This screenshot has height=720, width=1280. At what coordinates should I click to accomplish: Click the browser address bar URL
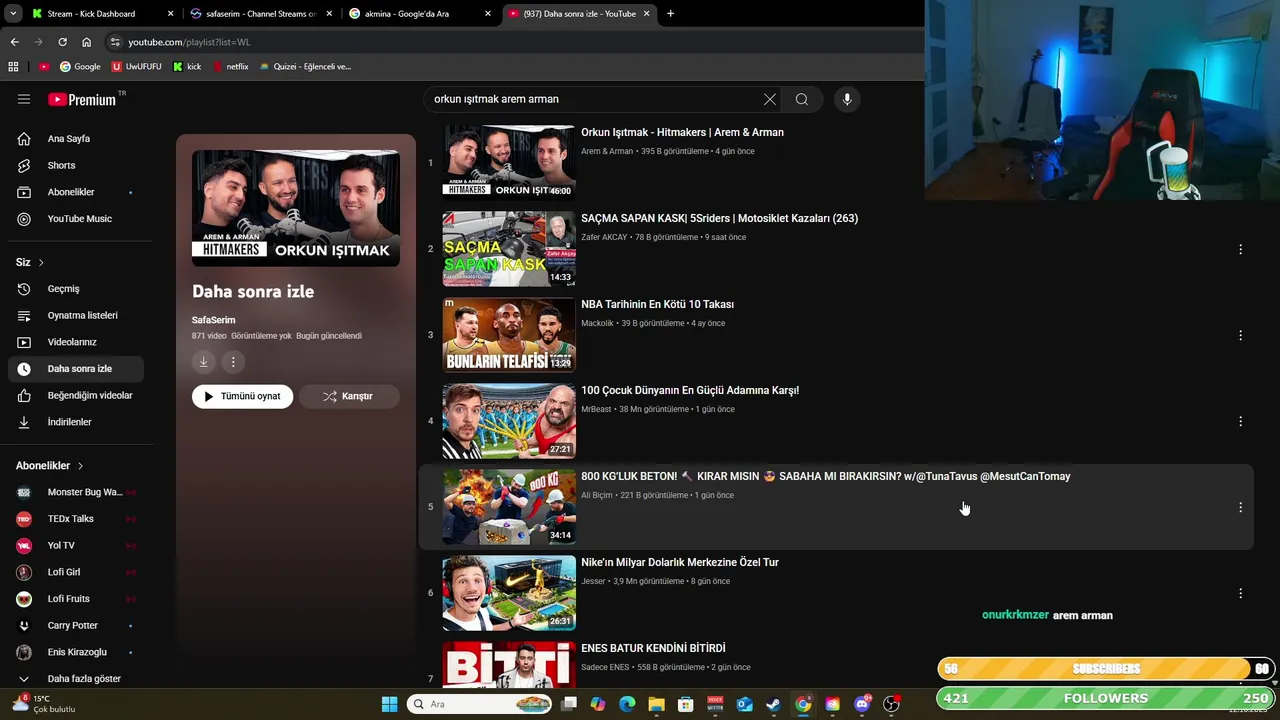(189, 42)
